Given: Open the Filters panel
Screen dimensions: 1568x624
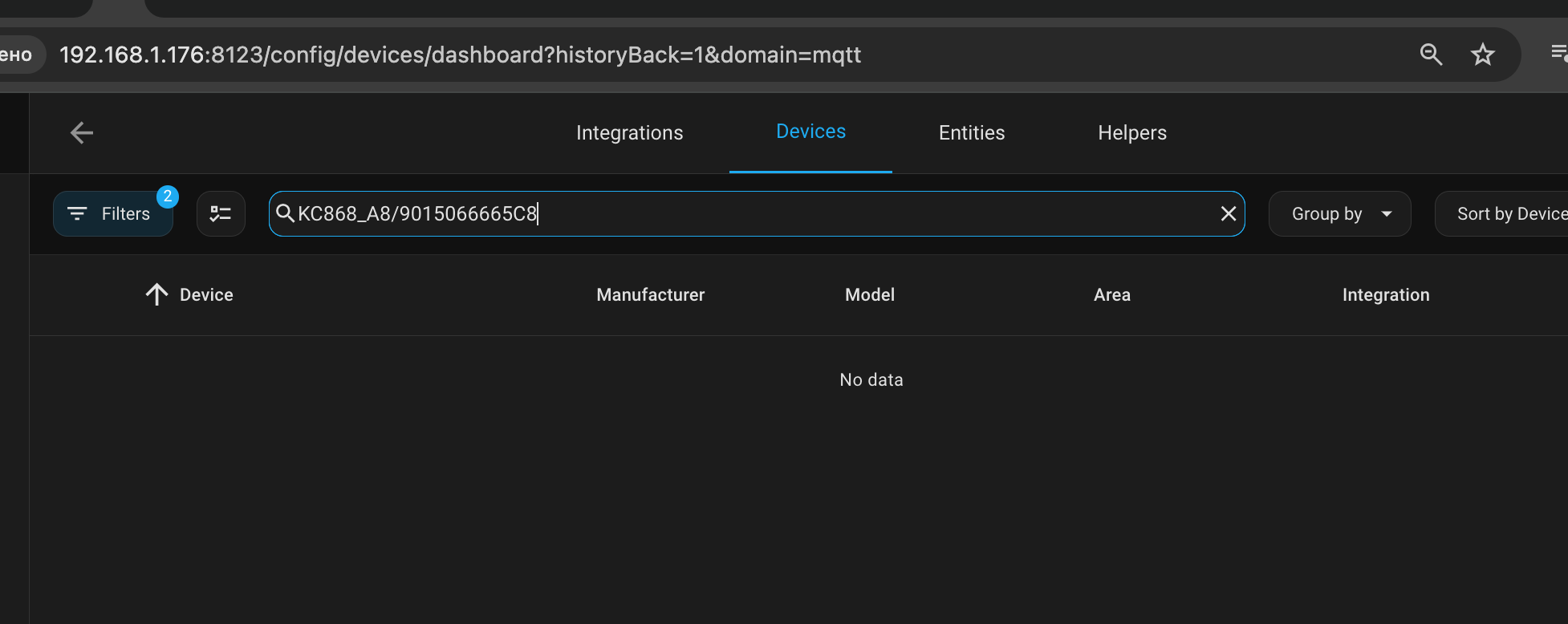Looking at the screenshot, I should (113, 213).
